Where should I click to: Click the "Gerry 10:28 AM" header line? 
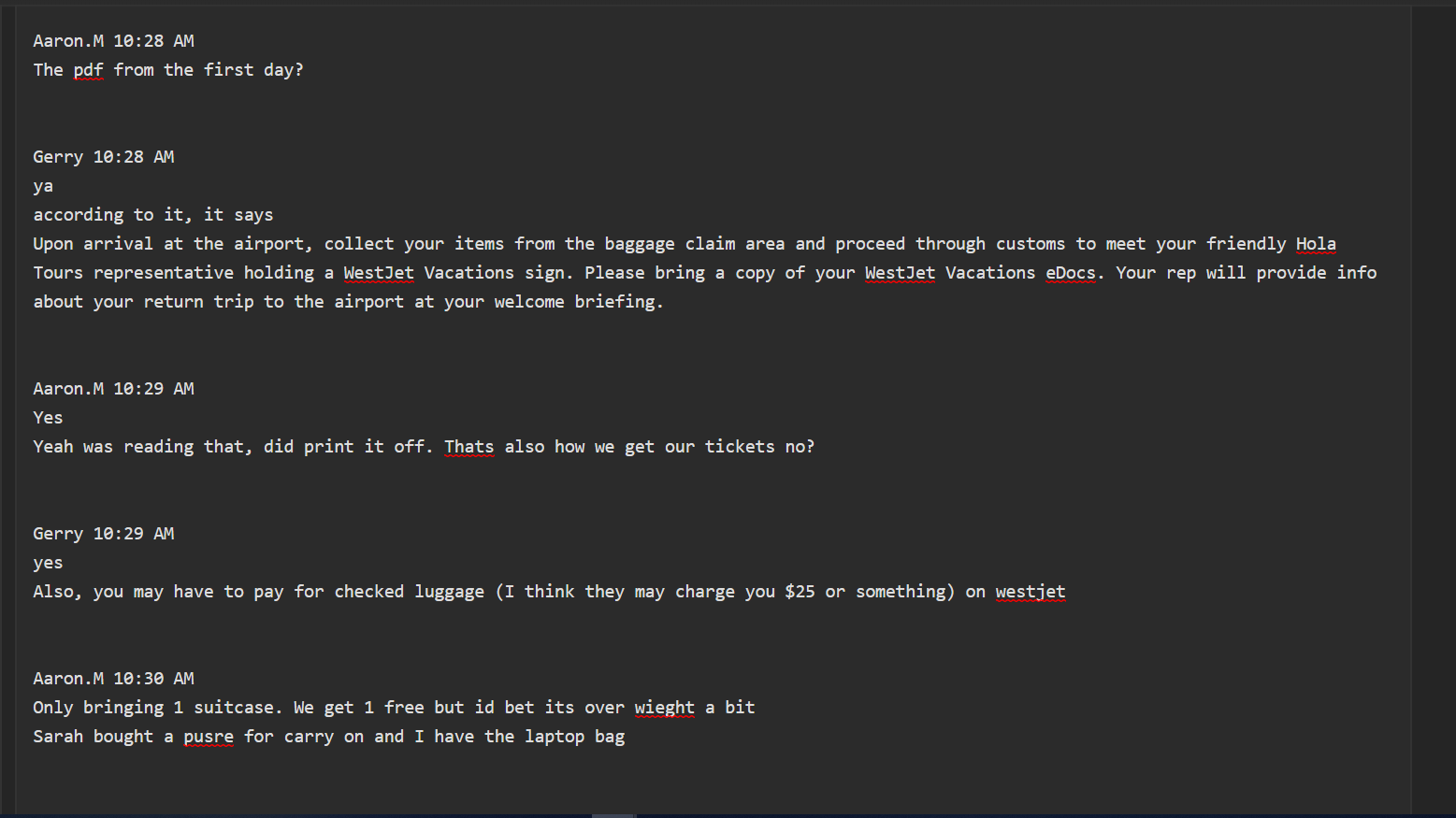[x=103, y=157]
